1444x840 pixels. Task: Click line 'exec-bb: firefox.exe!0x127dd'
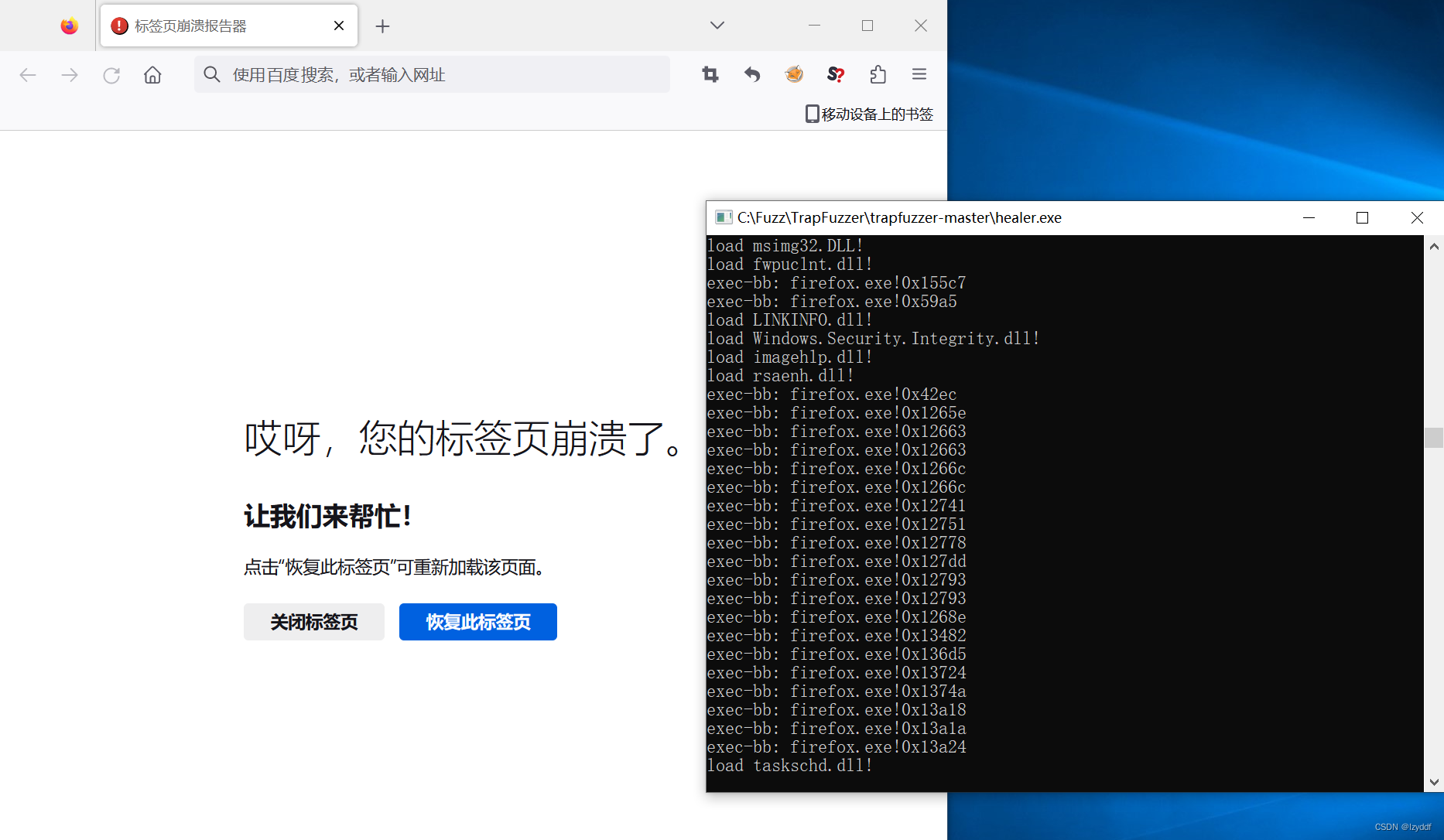click(x=837, y=562)
